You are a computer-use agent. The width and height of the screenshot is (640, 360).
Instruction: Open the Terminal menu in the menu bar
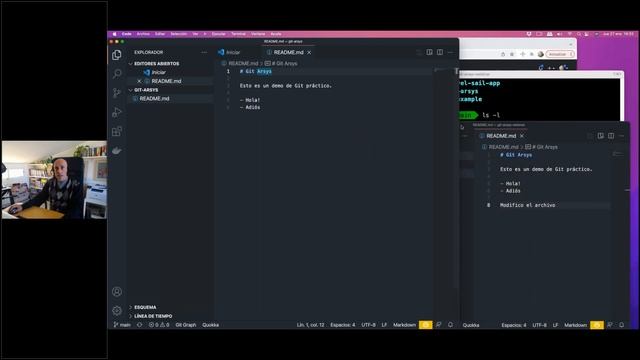tap(238, 34)
